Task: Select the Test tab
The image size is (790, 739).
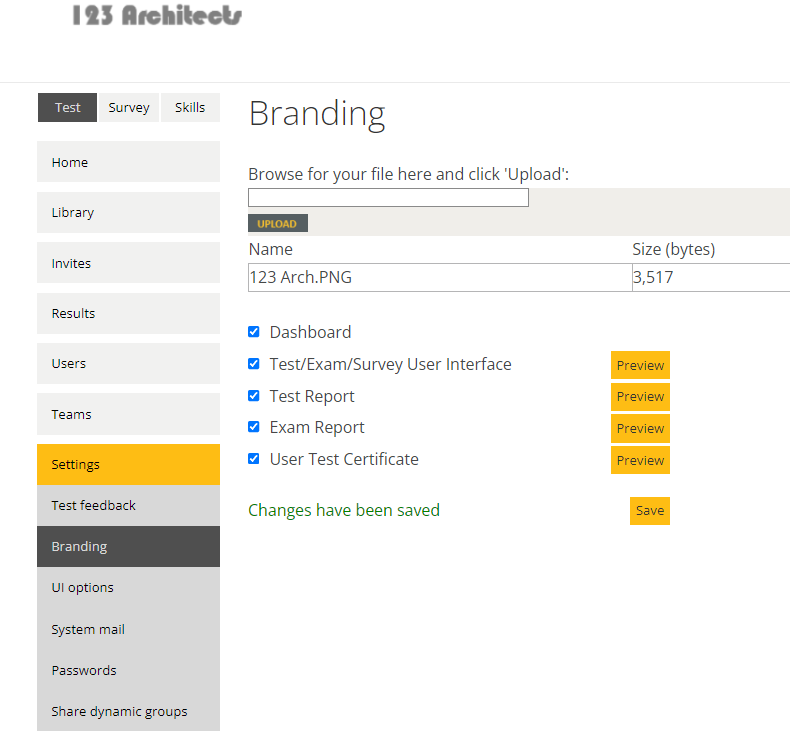Action: [68, 107]
